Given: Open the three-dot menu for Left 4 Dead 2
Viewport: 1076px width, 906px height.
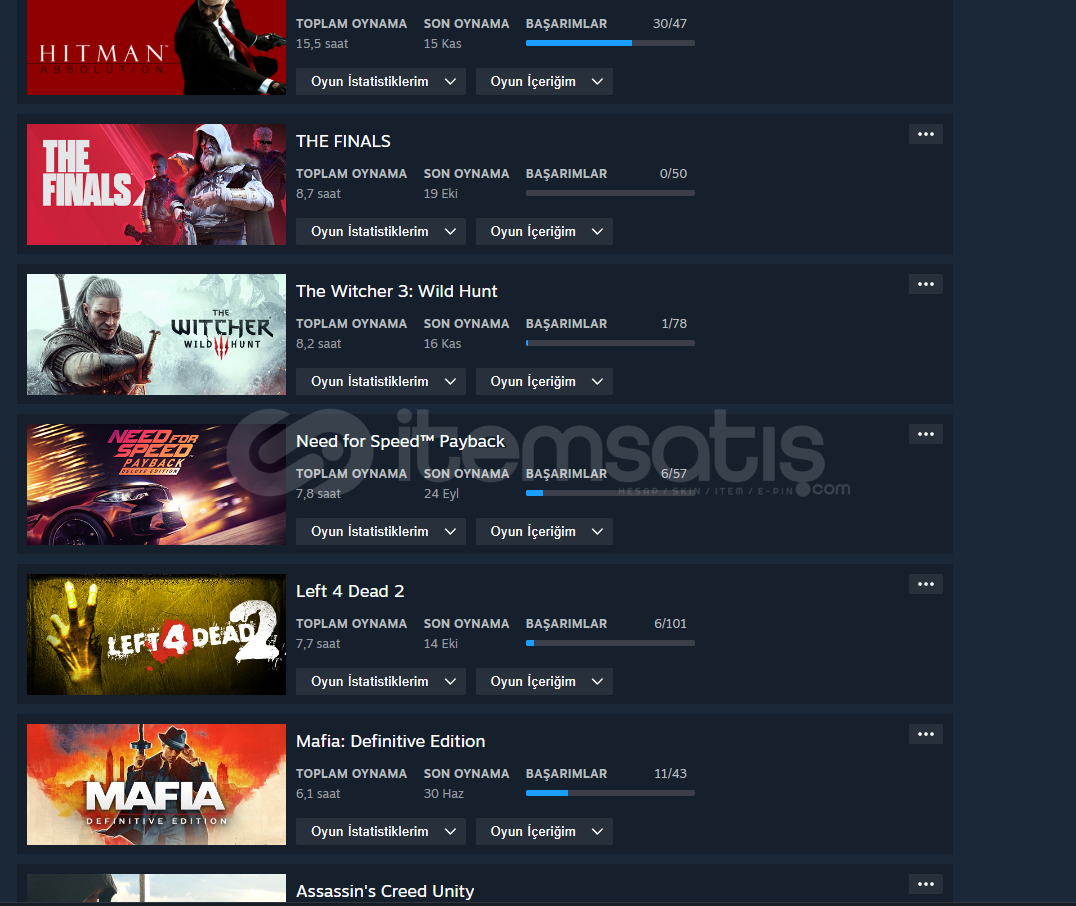Looking at the screenshot, I should 925,584.
